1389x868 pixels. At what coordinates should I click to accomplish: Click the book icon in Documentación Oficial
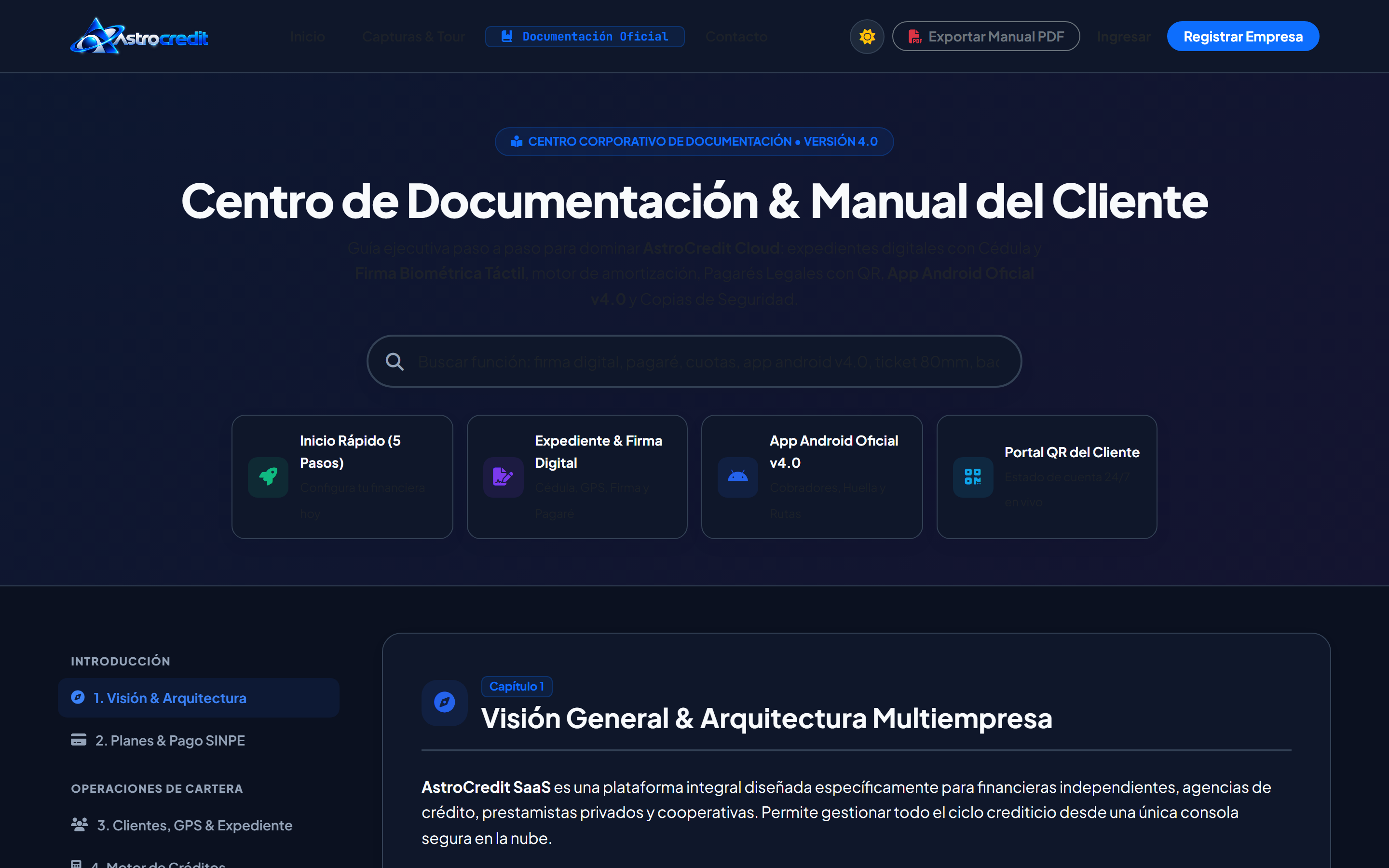coord(507,36)
